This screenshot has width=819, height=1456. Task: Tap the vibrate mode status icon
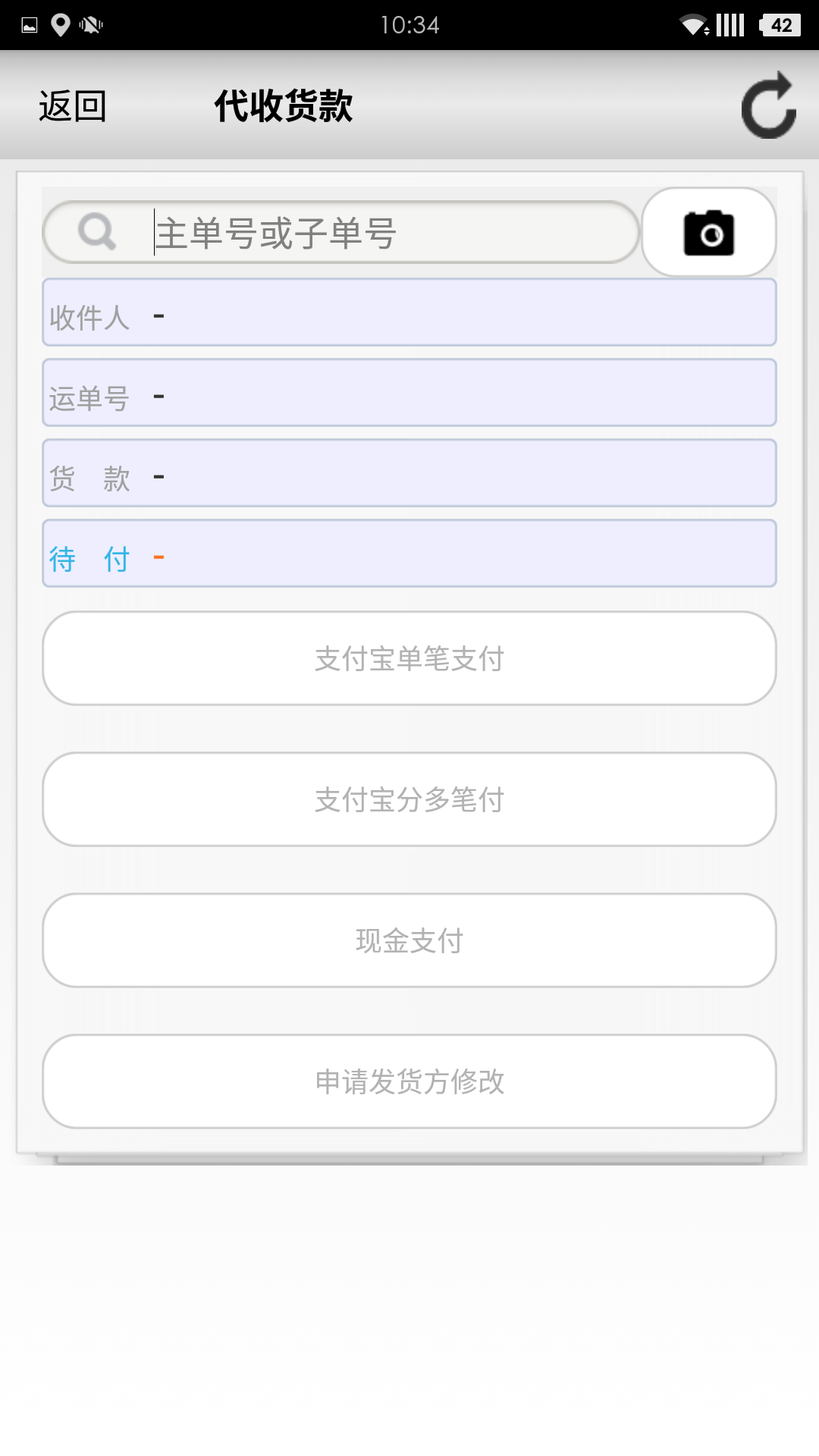point(91,25)
